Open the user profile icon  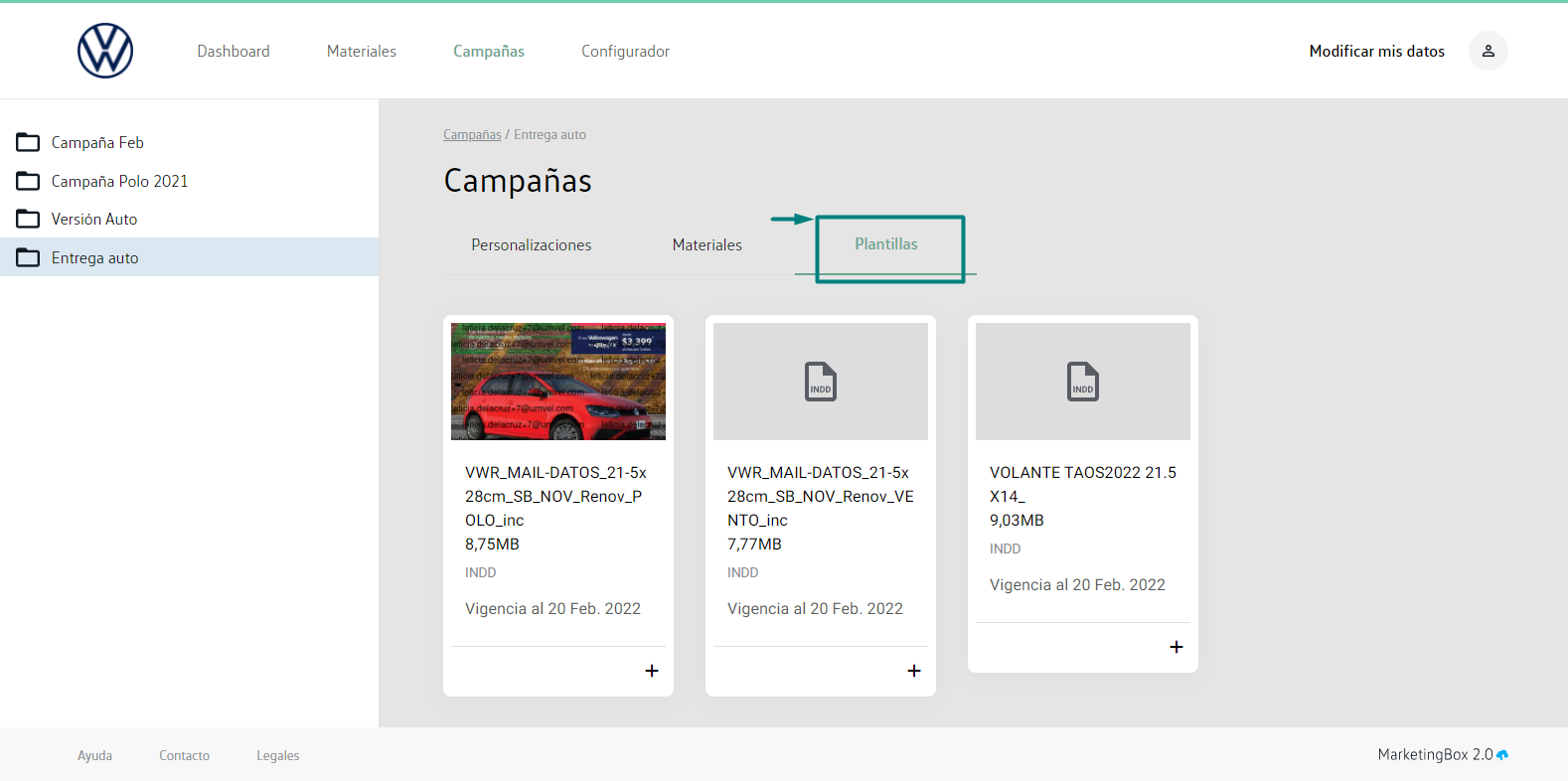[x=1489, y=51]
